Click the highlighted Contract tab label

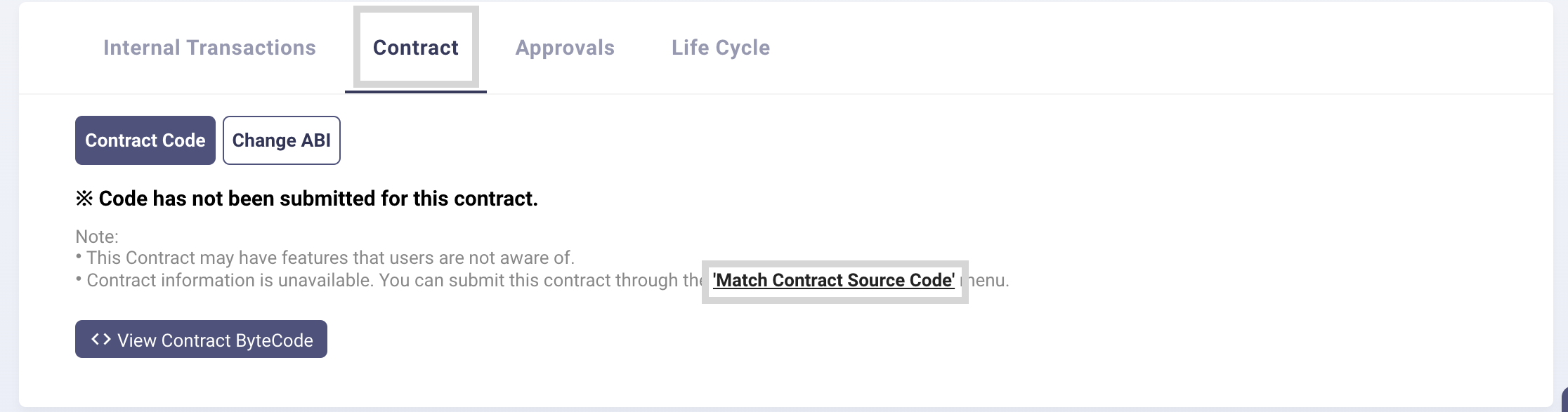coord(415,48)
